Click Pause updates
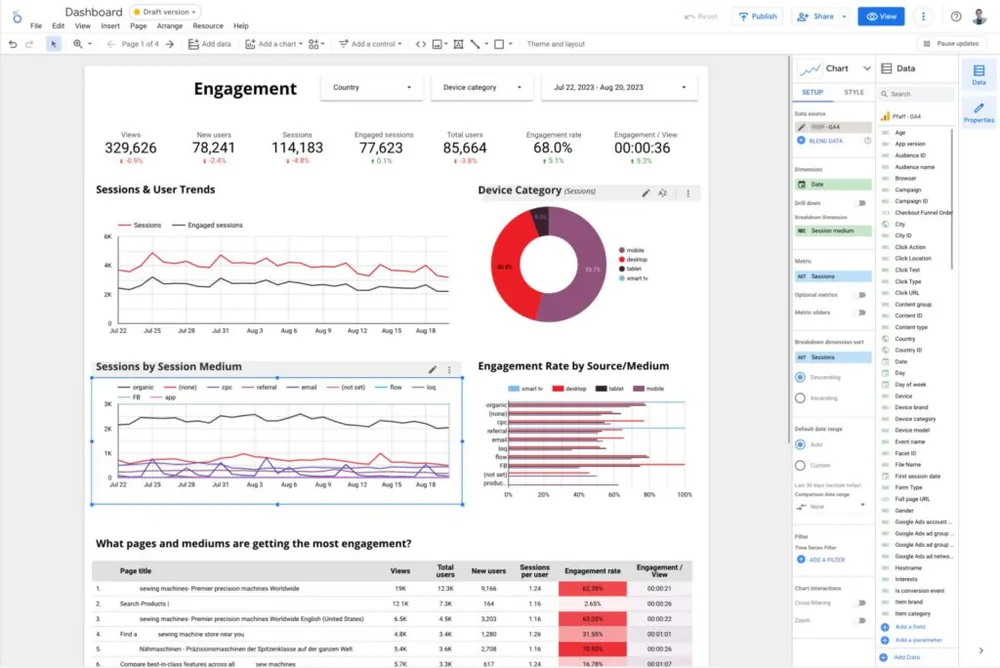Image resolution: width=1000 pixels, height=668 pixels. click(951, 43)
